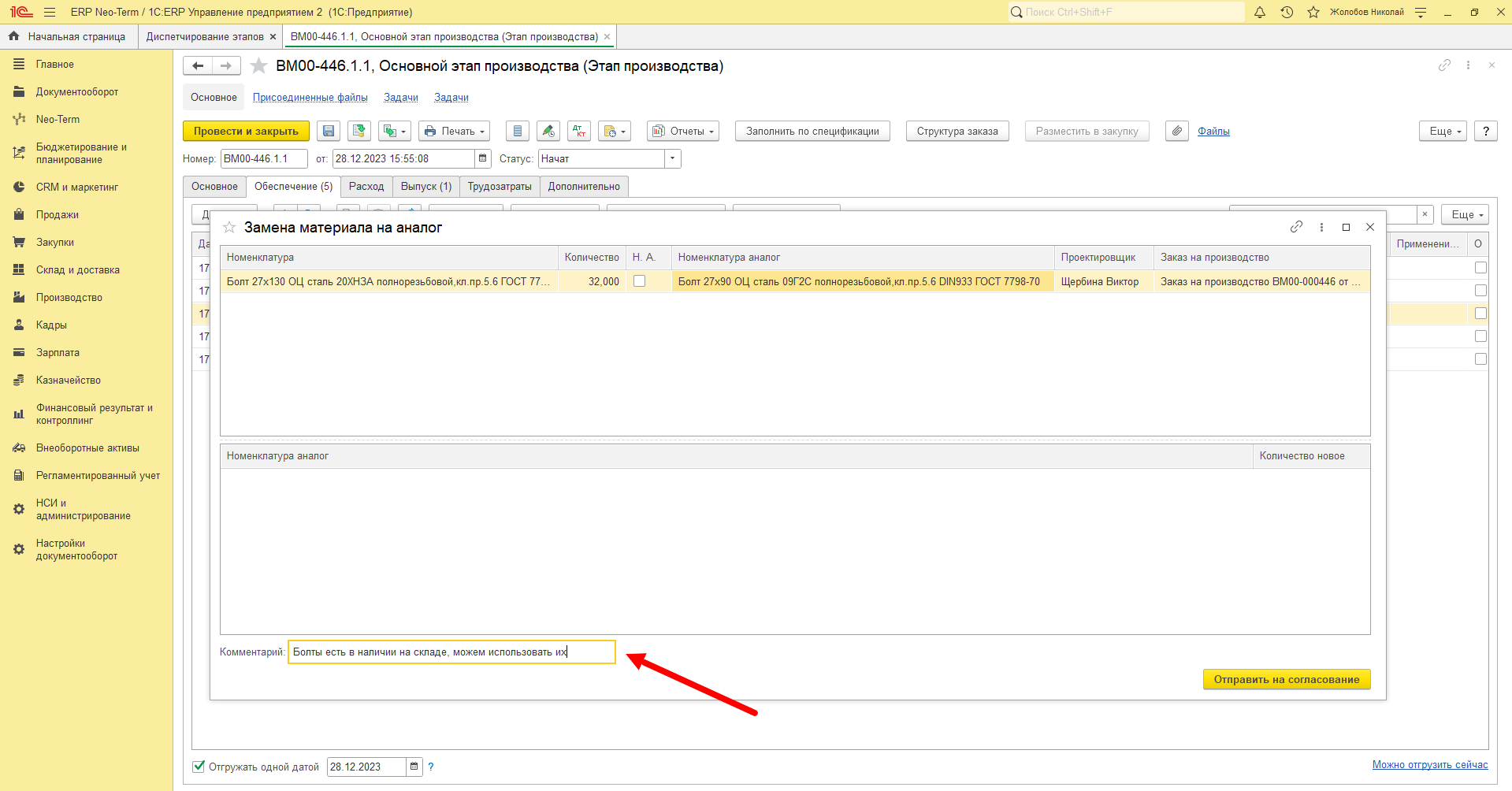Click Провести и закрыть button

pyautogui.click(x=246, y=131)
